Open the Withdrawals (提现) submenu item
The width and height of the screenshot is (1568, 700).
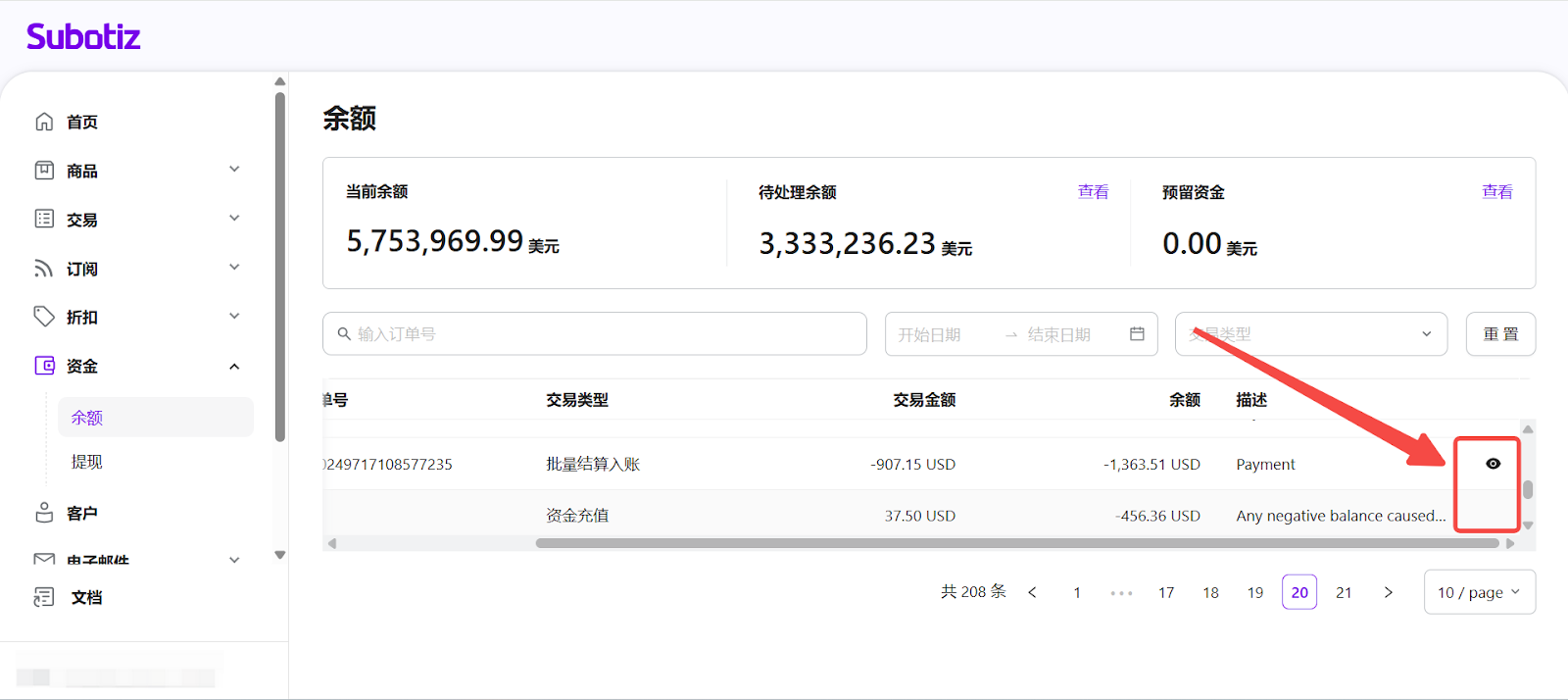87,462
